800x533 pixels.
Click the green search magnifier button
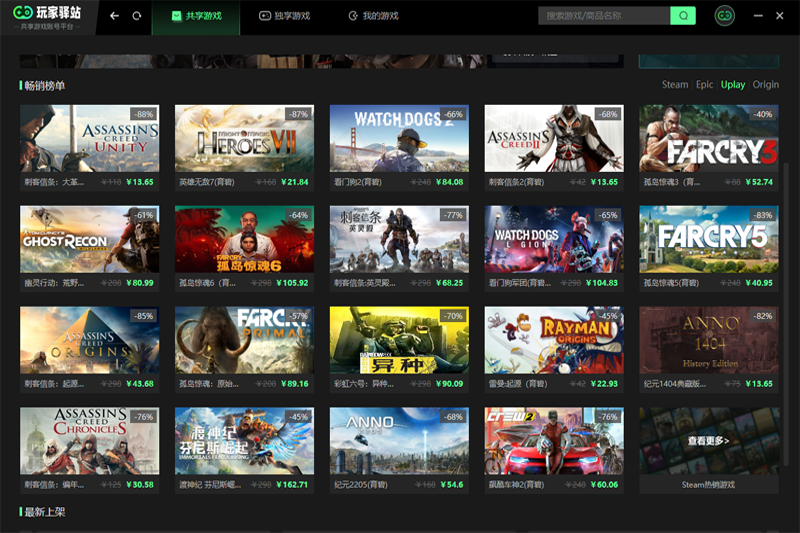tap(683, 16)
